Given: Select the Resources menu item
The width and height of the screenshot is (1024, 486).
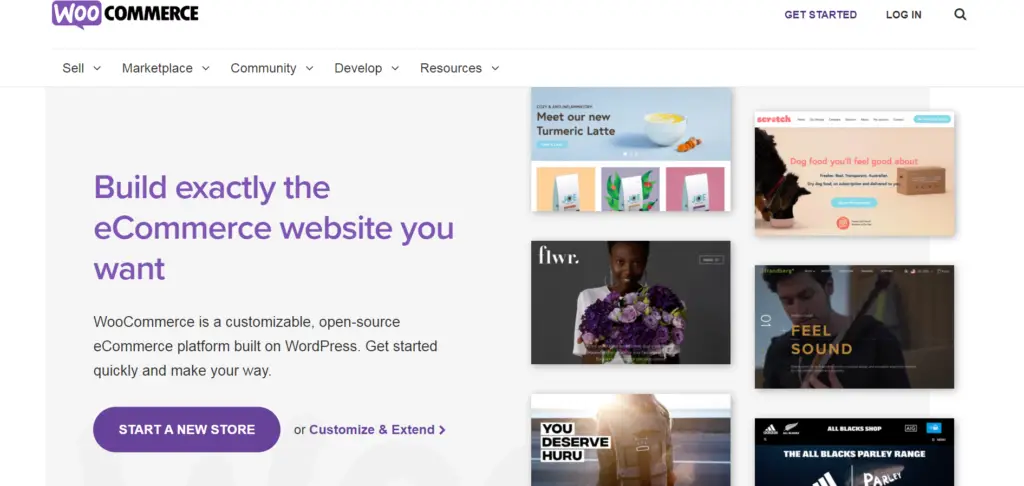Looking at the screenshot, I should tap(459, 68).
